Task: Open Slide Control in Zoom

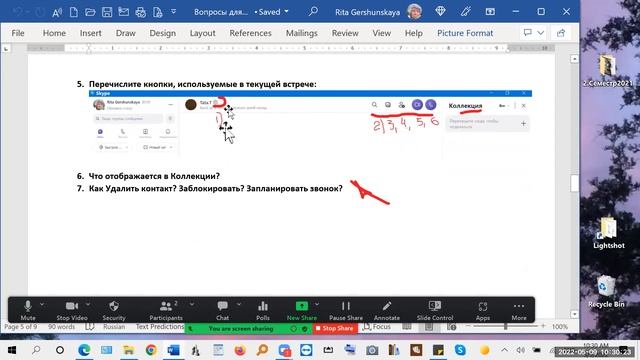Action: pyautogui.click(x=435, y=310)
